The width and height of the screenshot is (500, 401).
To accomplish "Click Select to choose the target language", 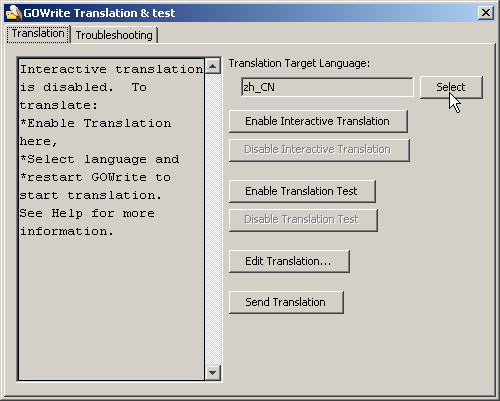I will [x=451, y=87].
